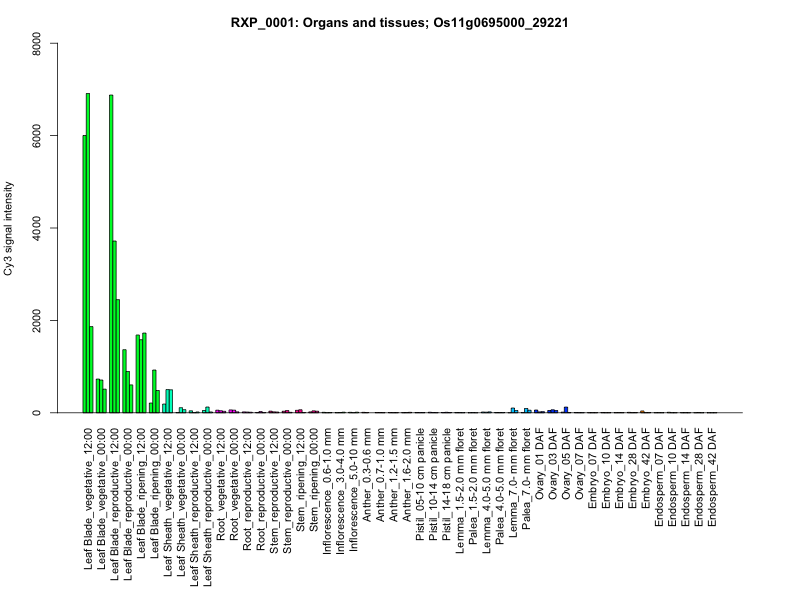Image resolution: width=800 pixels, height=600 pixels.
Task: Click the Root_reproductive_00:00 label
Action: [260, 490]
